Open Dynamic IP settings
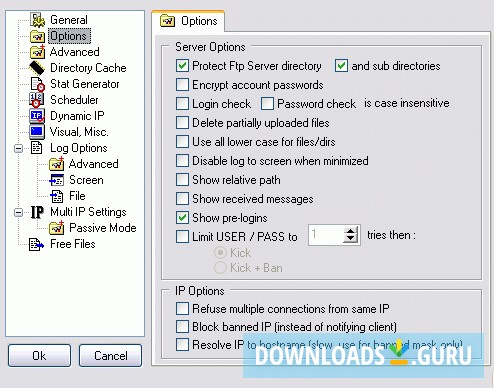Screen dimensions: 494x388 (x=77, y=116)
